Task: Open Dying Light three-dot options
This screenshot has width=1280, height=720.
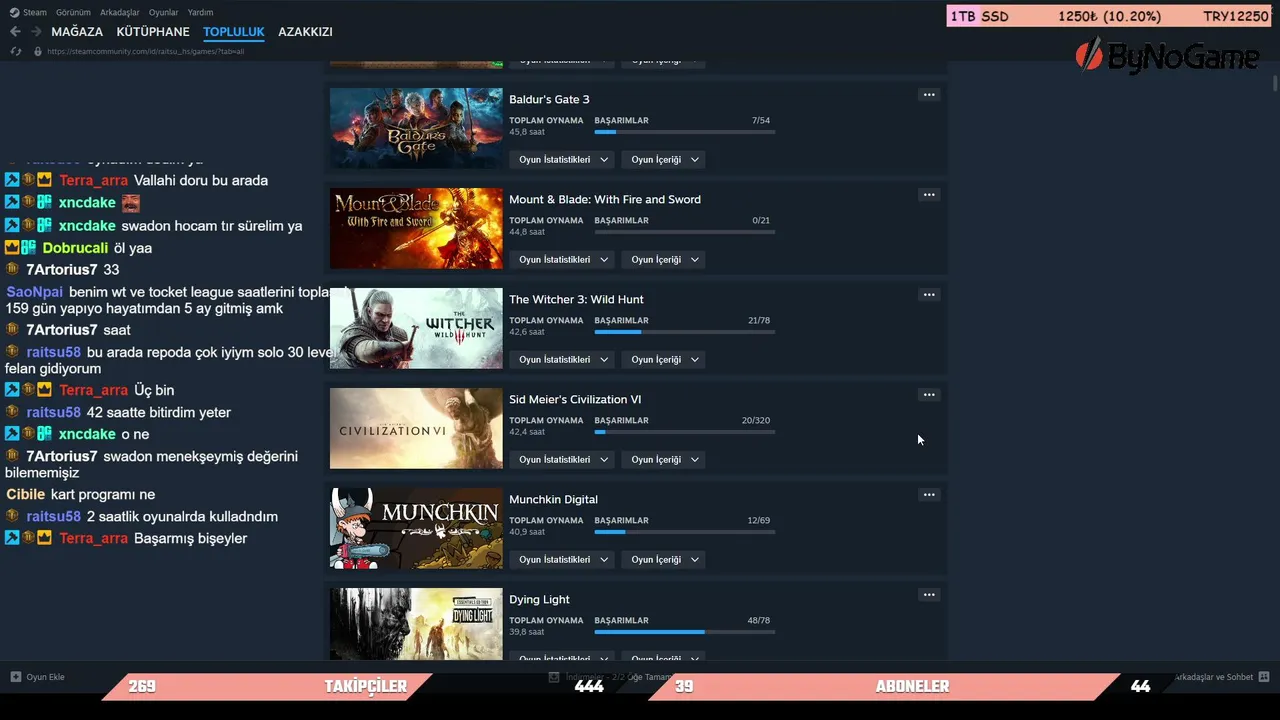Action: [x=929, y=595]
